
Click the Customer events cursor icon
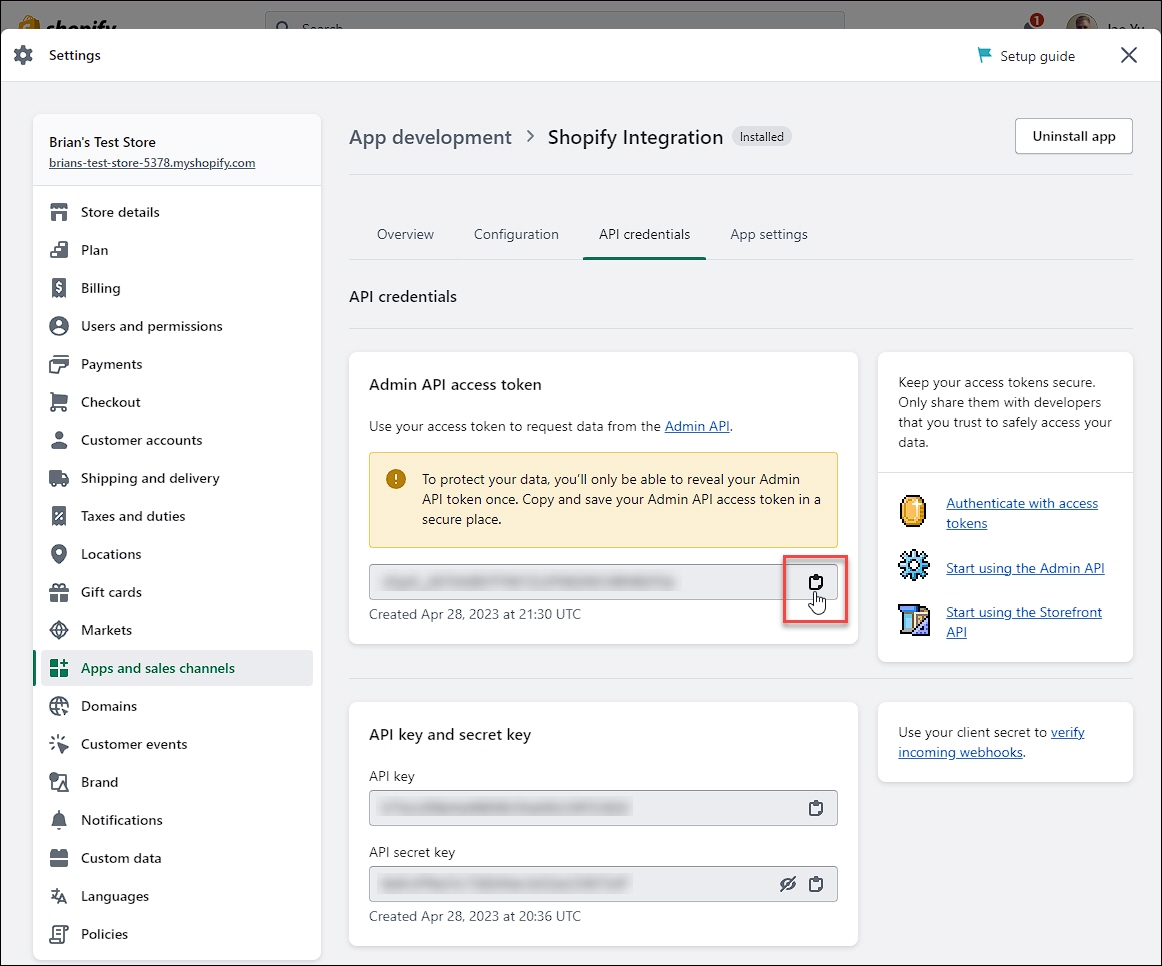tap(59, 745)
